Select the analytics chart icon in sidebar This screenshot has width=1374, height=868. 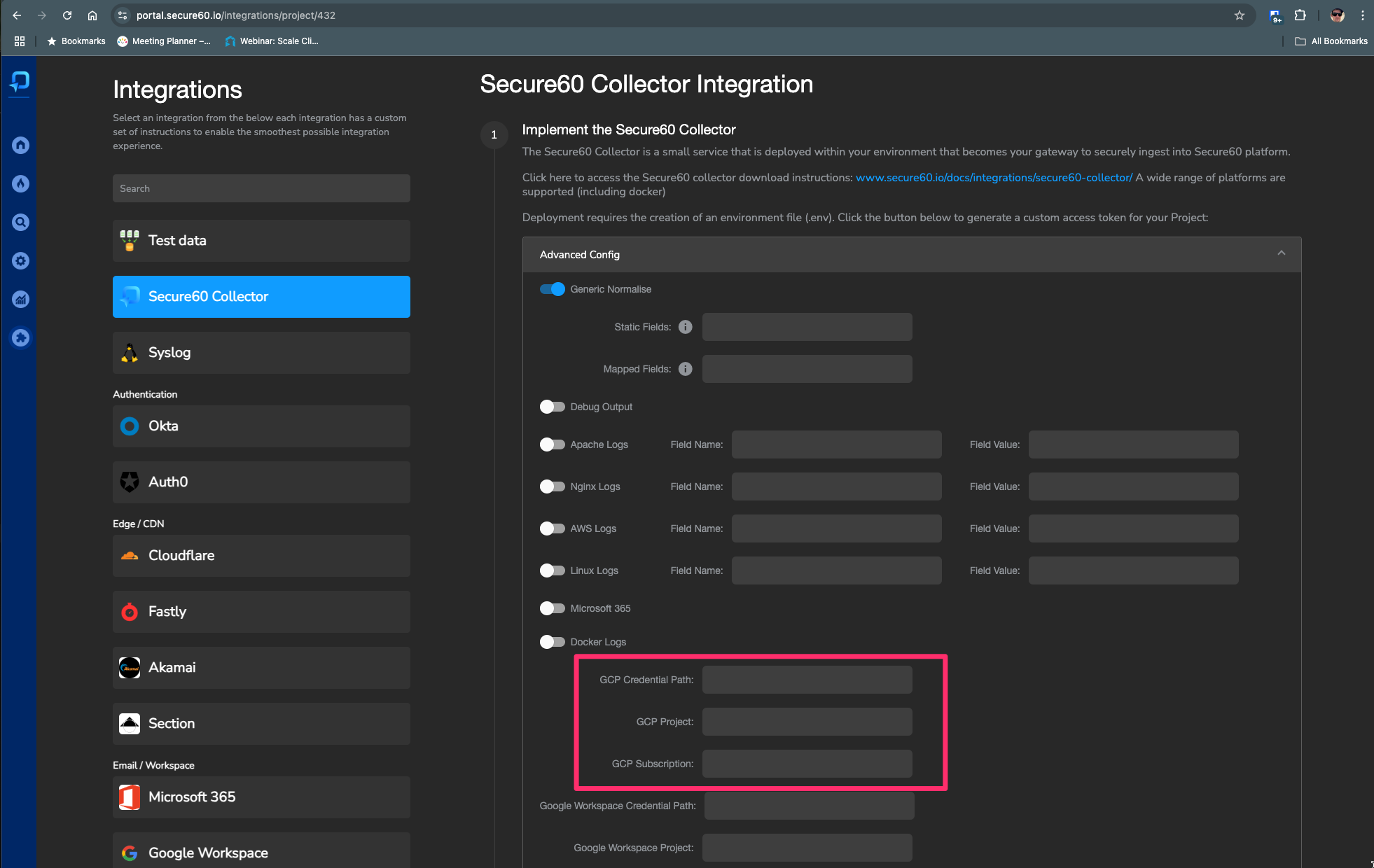pyautogui.click(x=20, y=299)
